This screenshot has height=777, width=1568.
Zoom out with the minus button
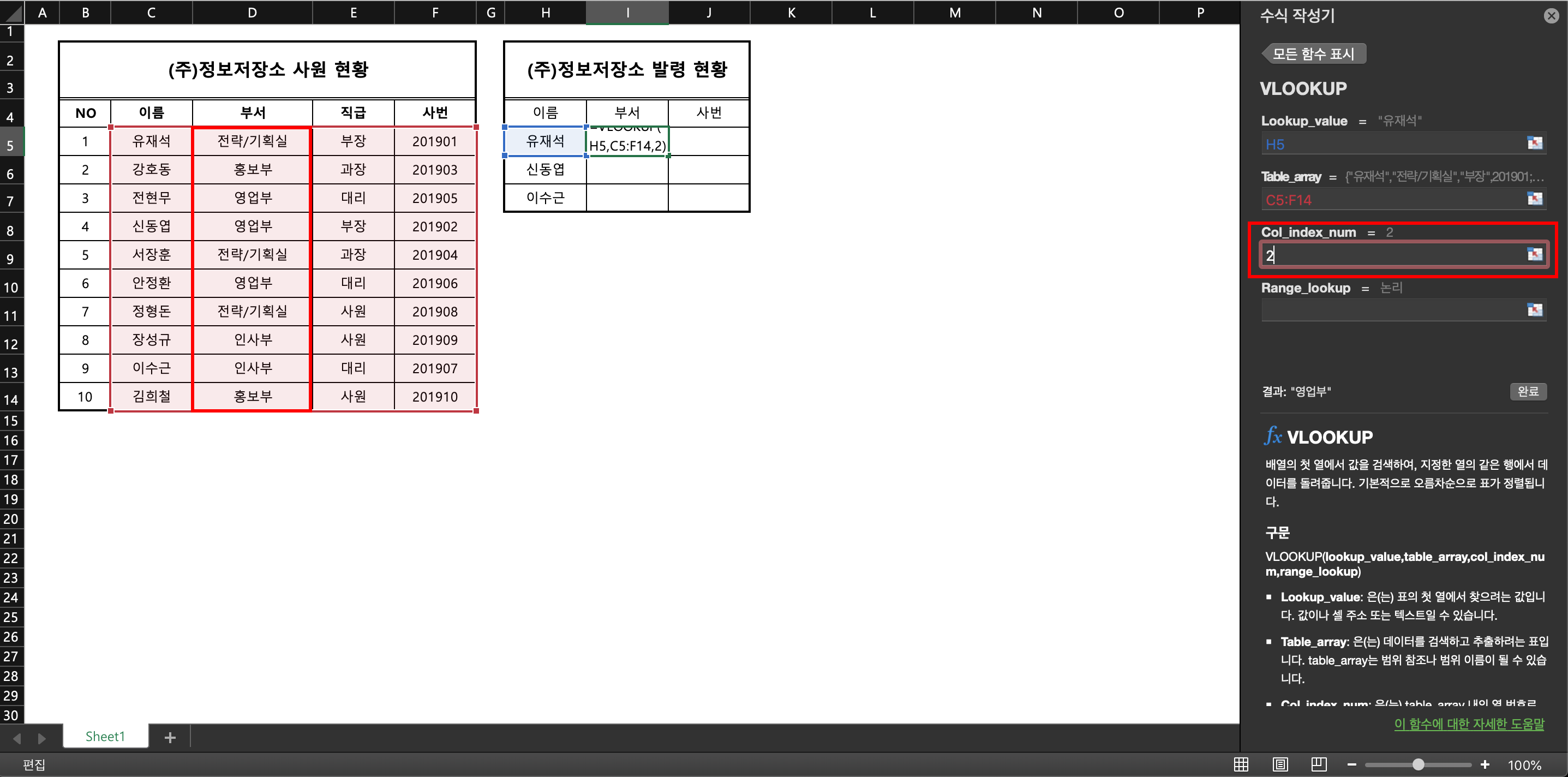(x=1352, y=764)
